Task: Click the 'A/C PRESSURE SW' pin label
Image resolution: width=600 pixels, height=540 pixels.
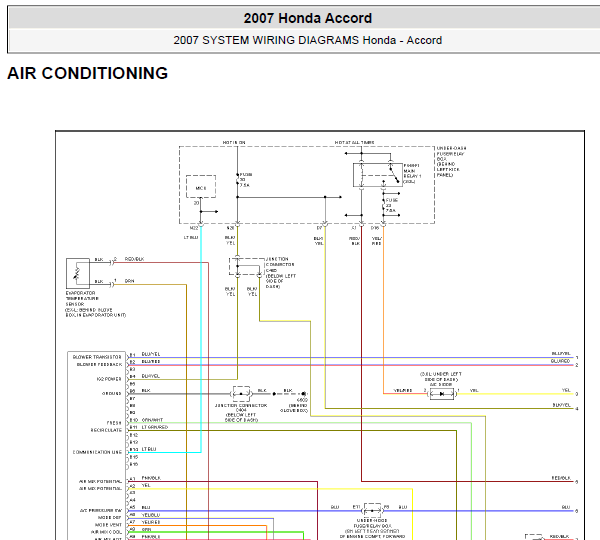Action: [x=101, y=511]
